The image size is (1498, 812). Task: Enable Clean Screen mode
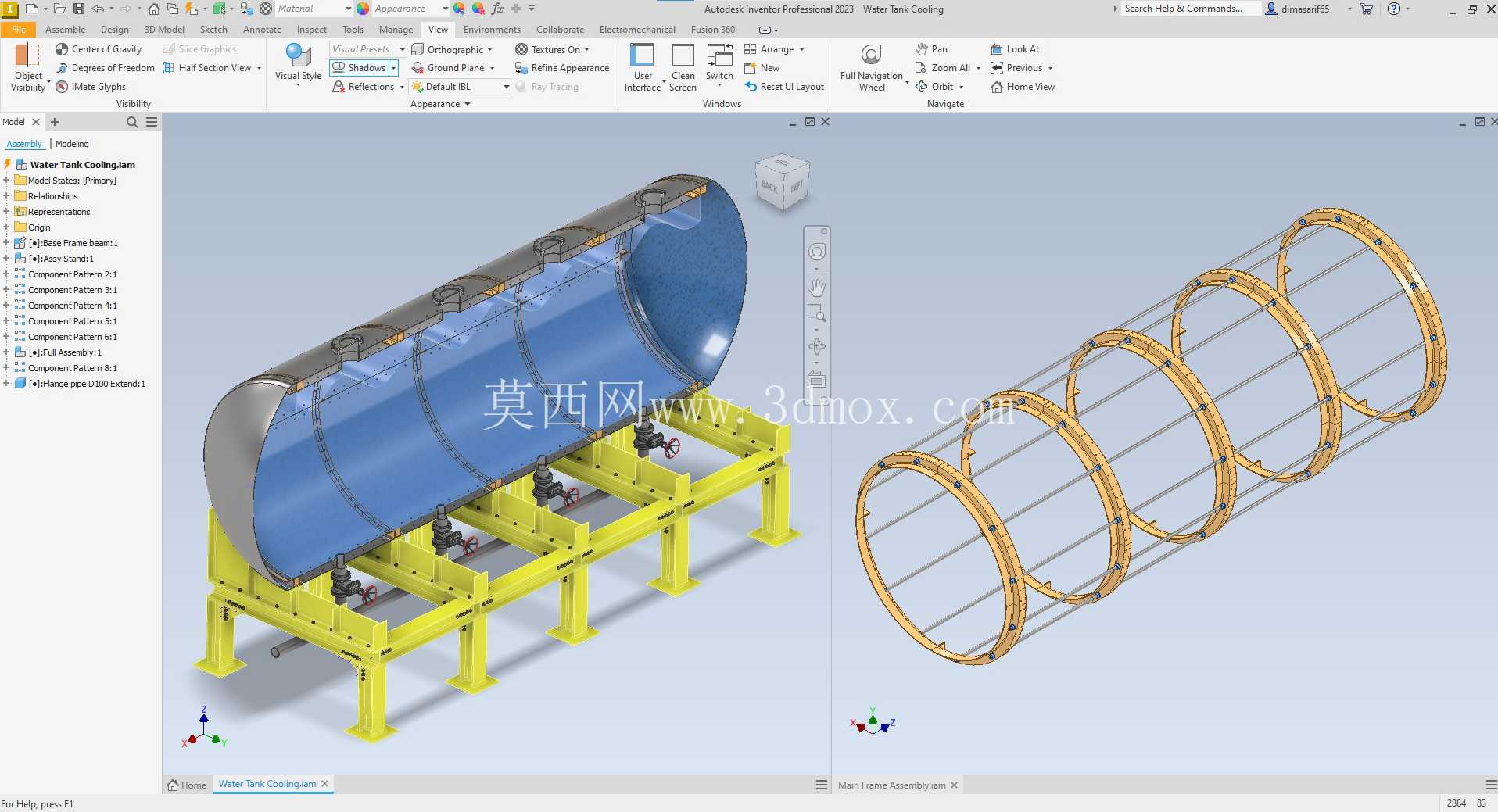click(x=683, y=67)
